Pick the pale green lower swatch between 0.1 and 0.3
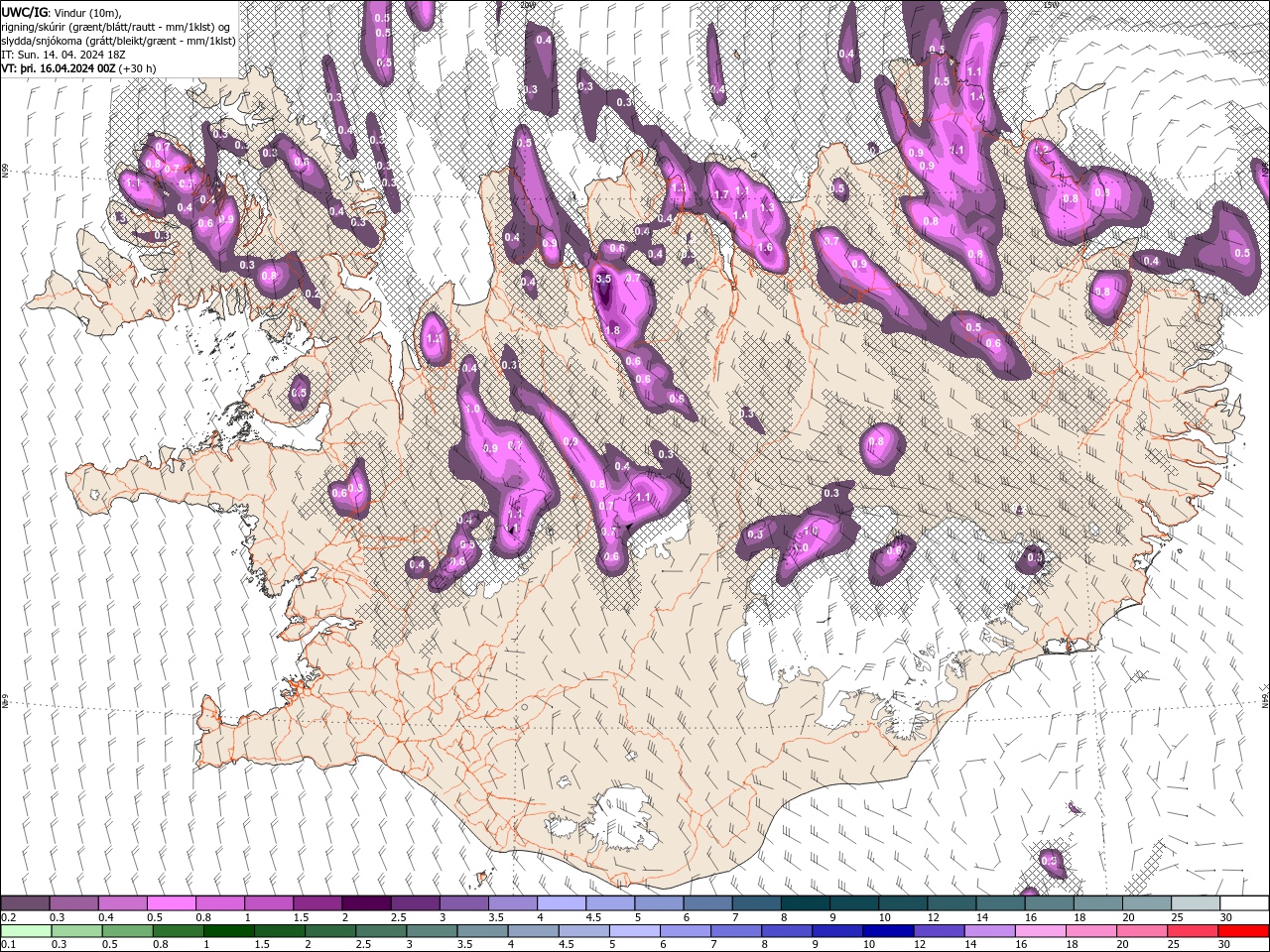This screenshot has height=952, width=1270. click(x=26, y=931)
